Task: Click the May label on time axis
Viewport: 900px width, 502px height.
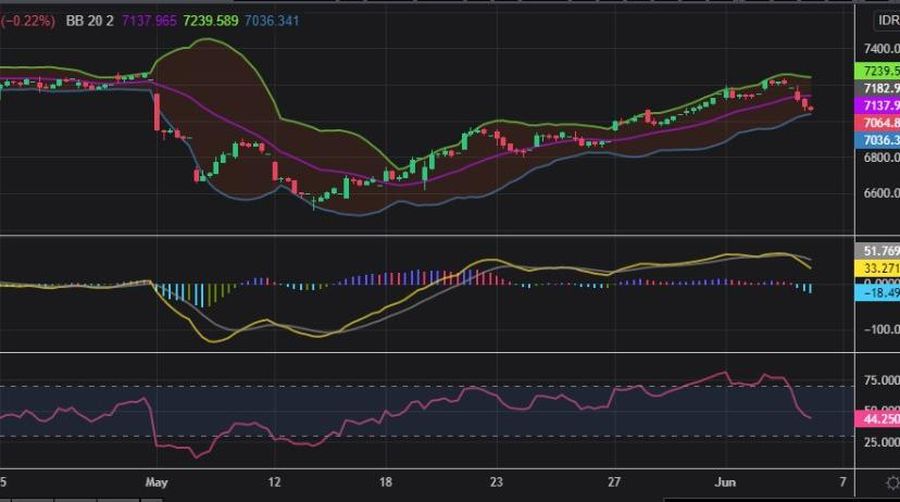Action: click(x=157, y=482)
